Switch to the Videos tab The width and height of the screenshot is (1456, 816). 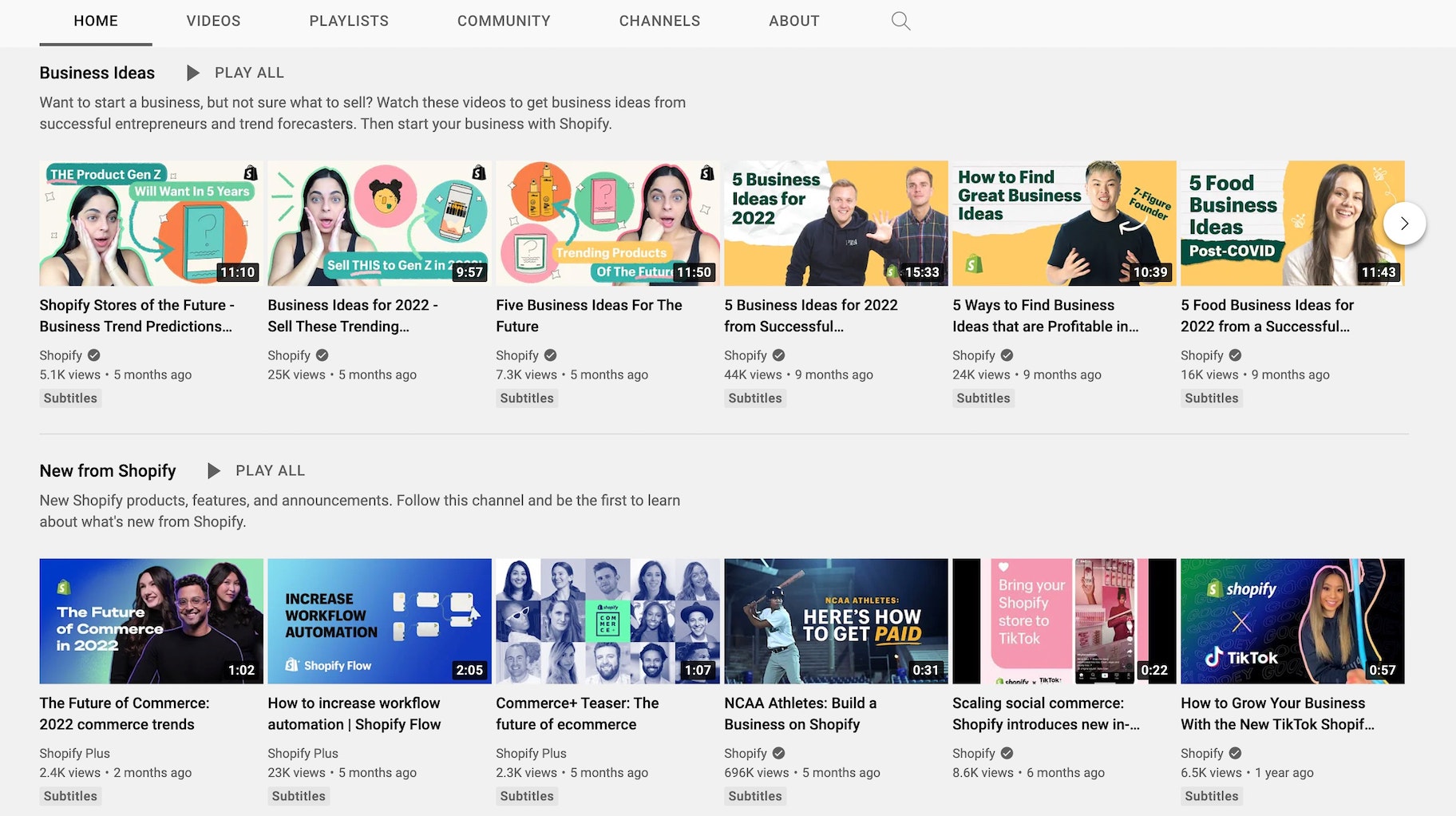tap(213, 21)
